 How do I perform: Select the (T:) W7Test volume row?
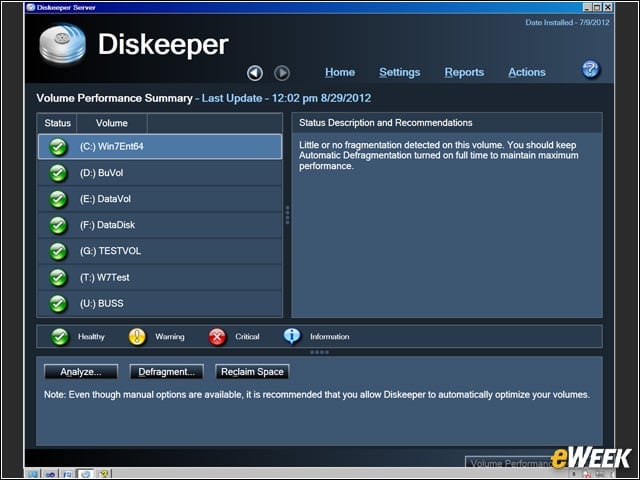point(160,278)
